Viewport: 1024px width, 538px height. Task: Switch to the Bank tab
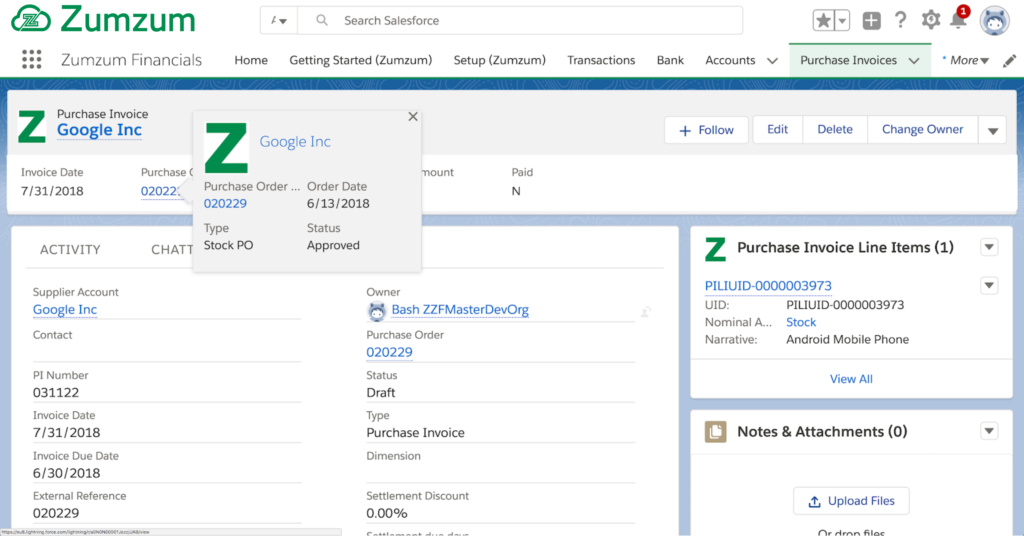(x=670, y=60)
